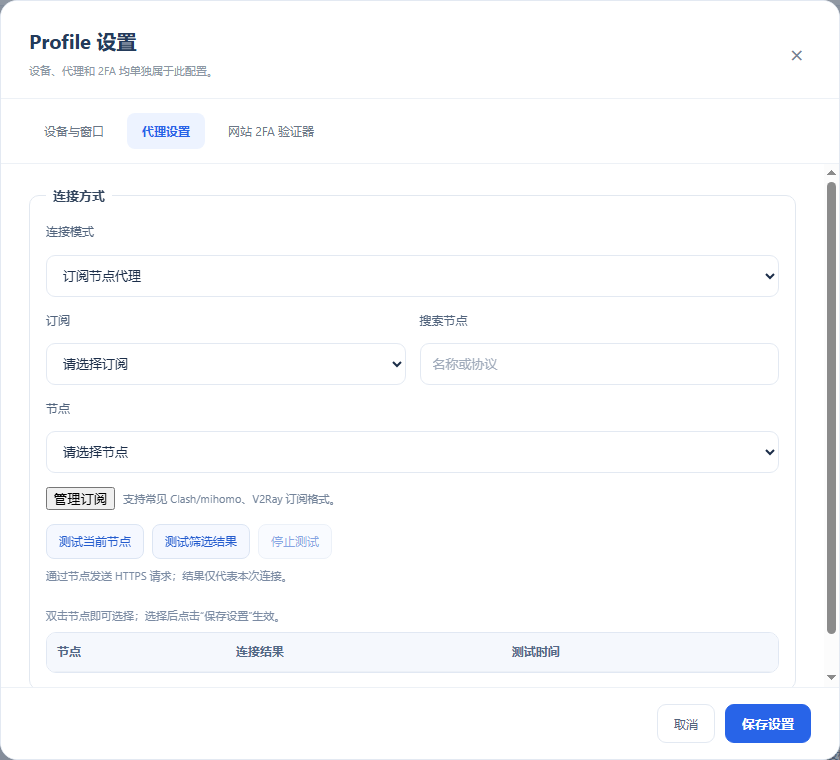The width and height of the screenshot is (840, 760).
Task: Click the 连接结果 column header
Action: click(260, 652)
